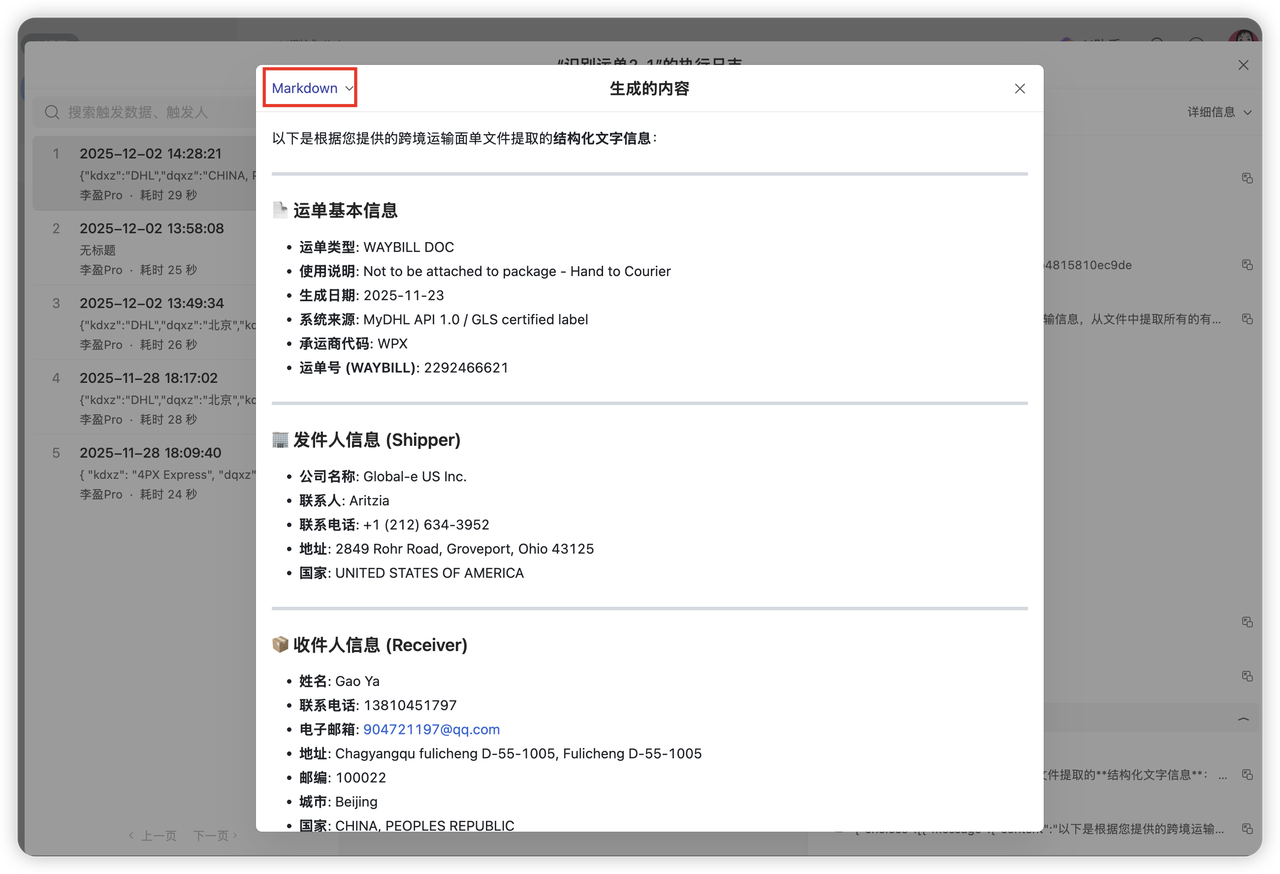The width and height of the screenshot is (1280, 874).
Task: Go to 上一页 in log pagination
Action: pyautogui.click(x=153, y=835)
